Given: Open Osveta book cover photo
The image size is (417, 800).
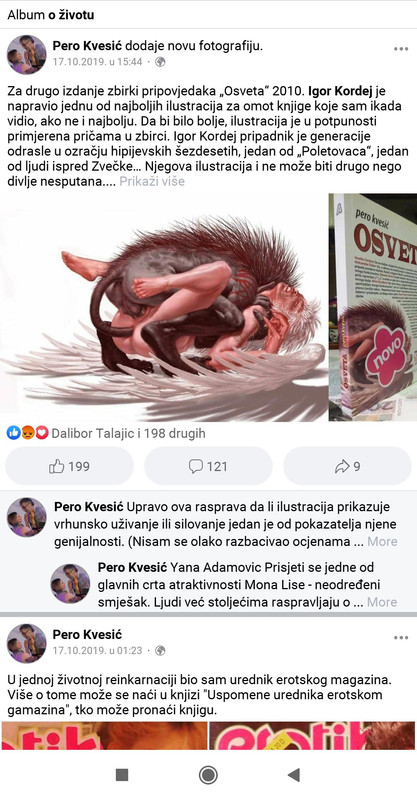Looking at the screenshot, I should [x=373, y=307].
